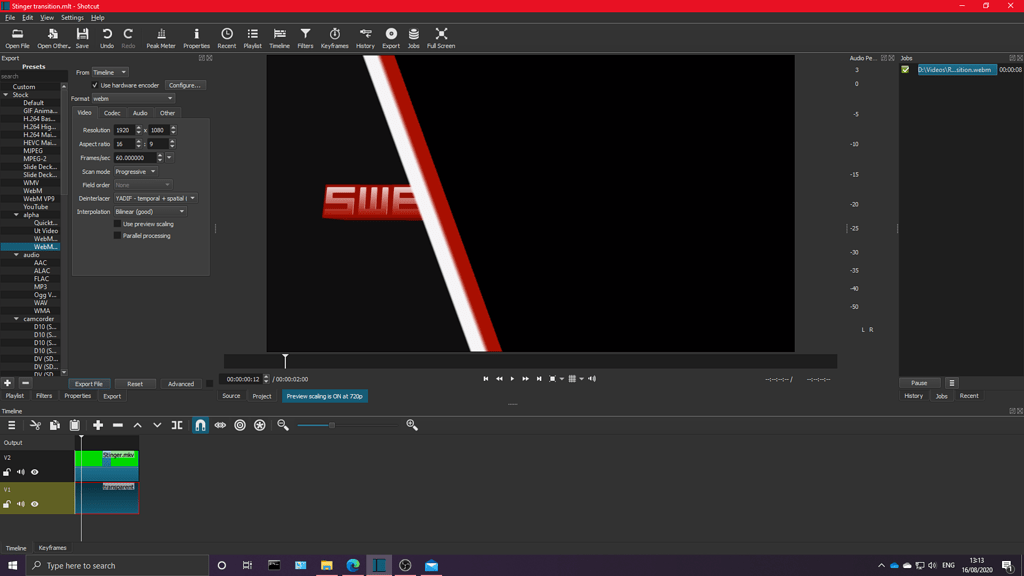The width and height of the screenshot is (1024, 576).
Task: Open the timeline hamburger menu
Action: [12, 425]
